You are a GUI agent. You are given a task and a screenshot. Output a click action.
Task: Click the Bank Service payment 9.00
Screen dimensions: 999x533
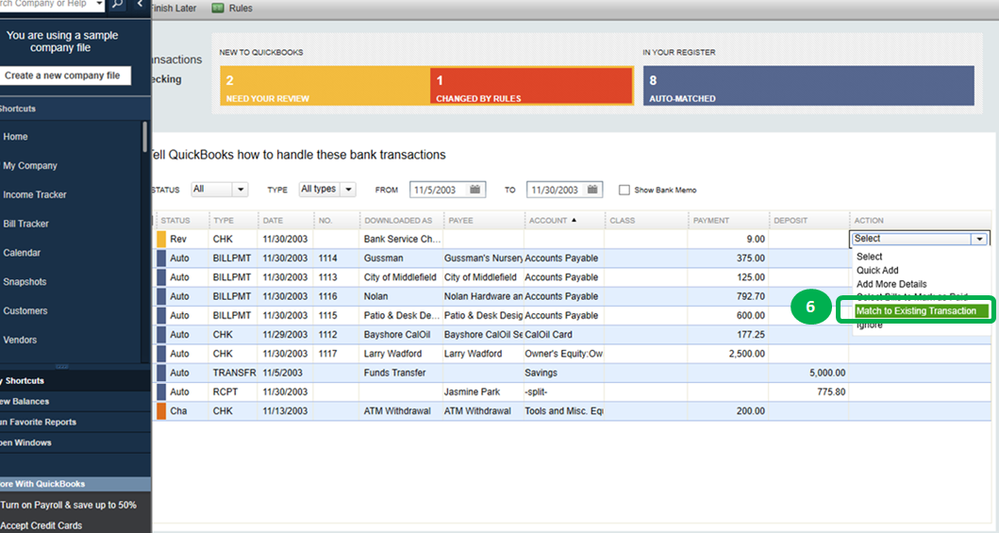(756, 239)
